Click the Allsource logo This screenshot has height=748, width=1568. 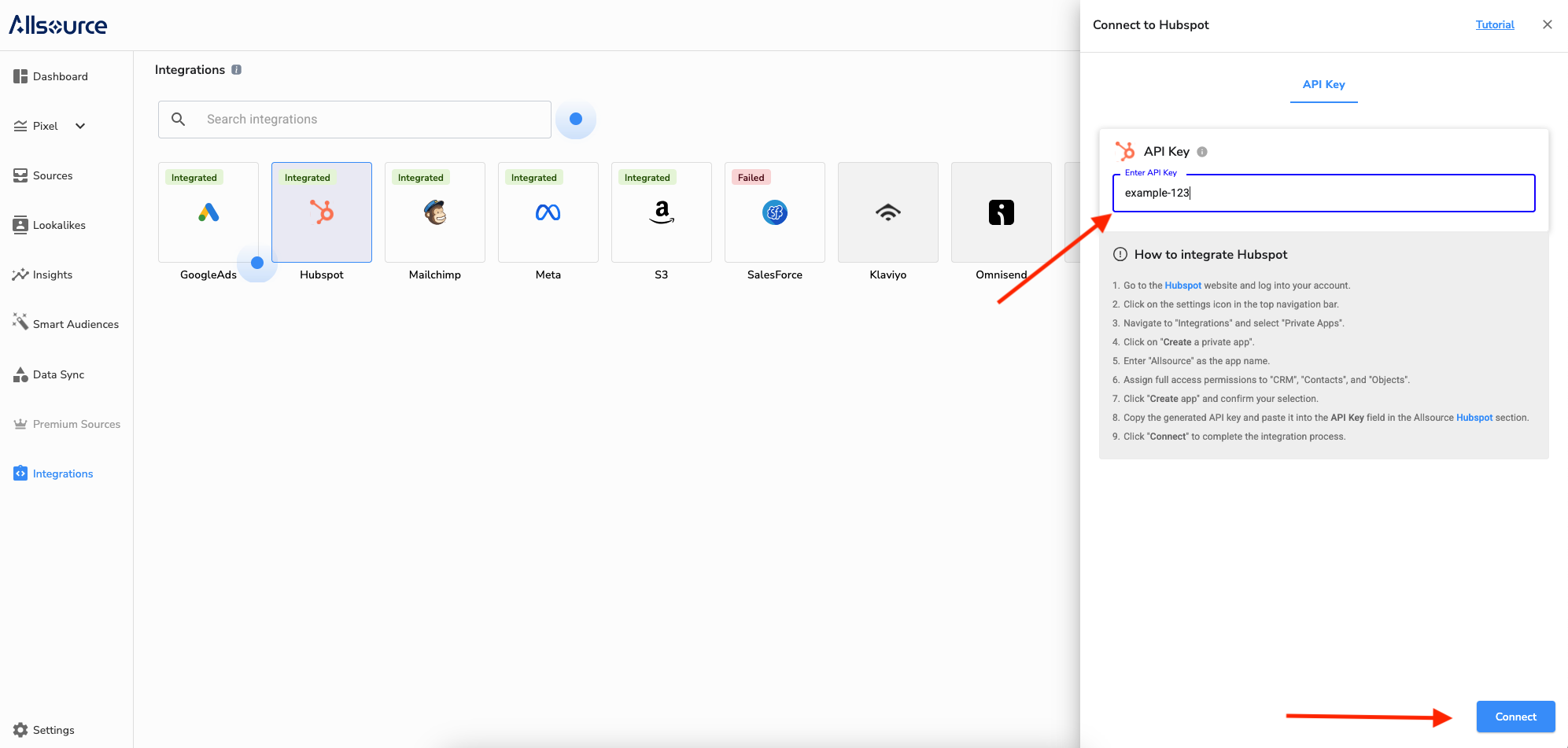click(58, 25)
